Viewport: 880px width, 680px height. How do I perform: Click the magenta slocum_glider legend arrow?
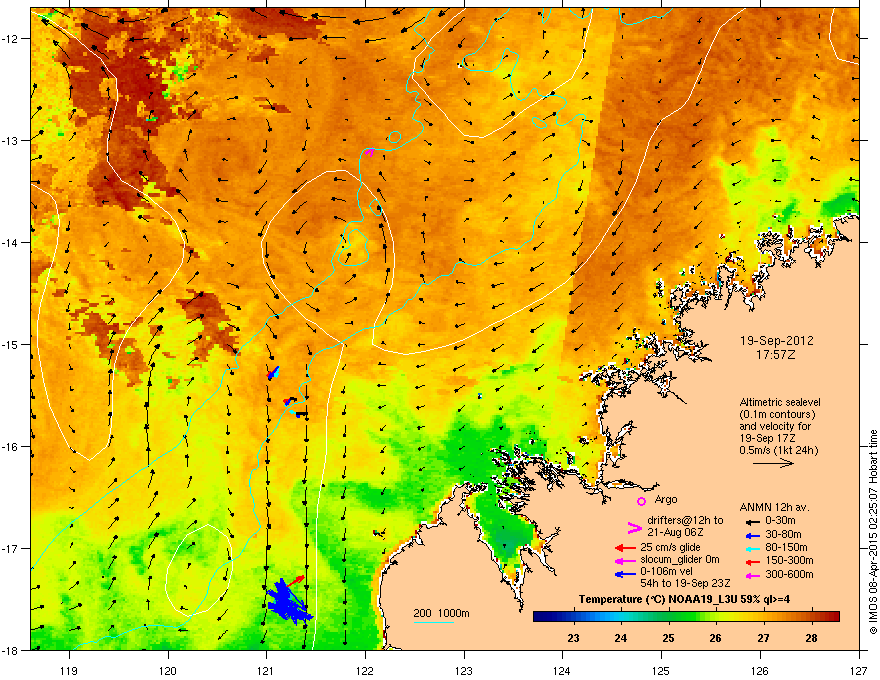(625, 560)
